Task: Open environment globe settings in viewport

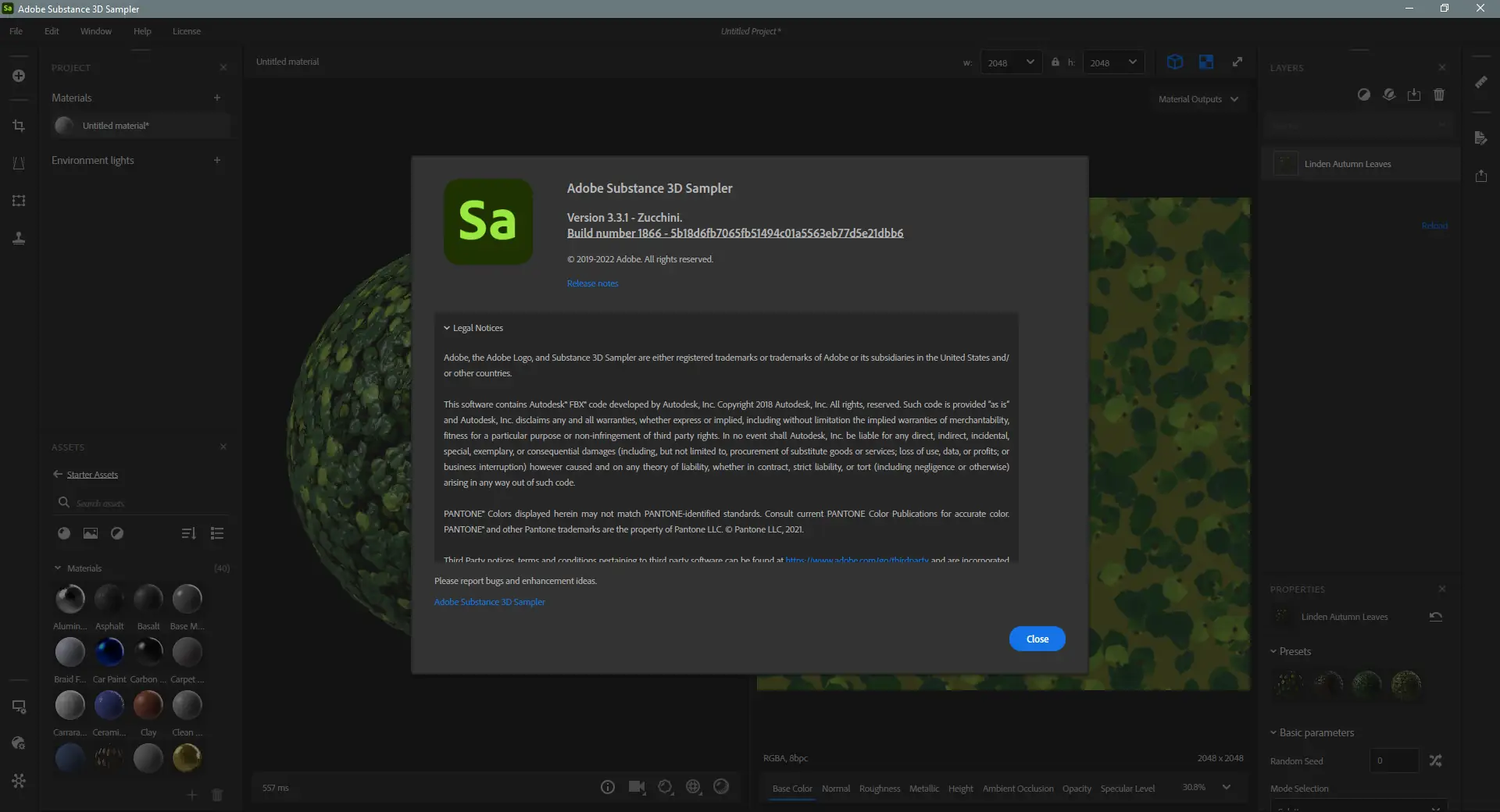Action: point(693,787)
